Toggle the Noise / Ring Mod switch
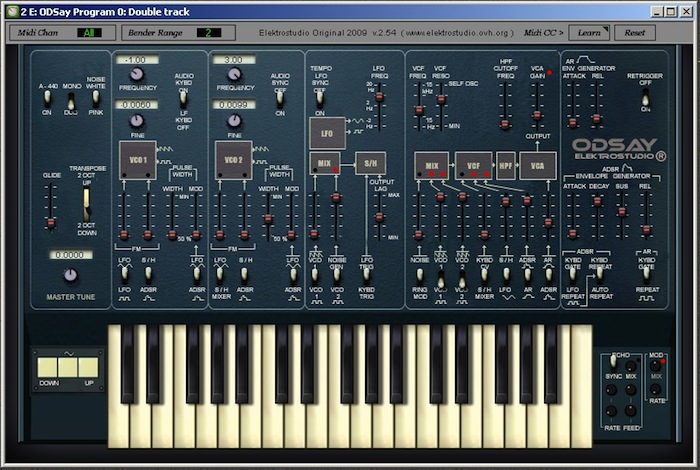Image resolution: width=700 pixels, height=470 pixels. [x=420, y=275]
